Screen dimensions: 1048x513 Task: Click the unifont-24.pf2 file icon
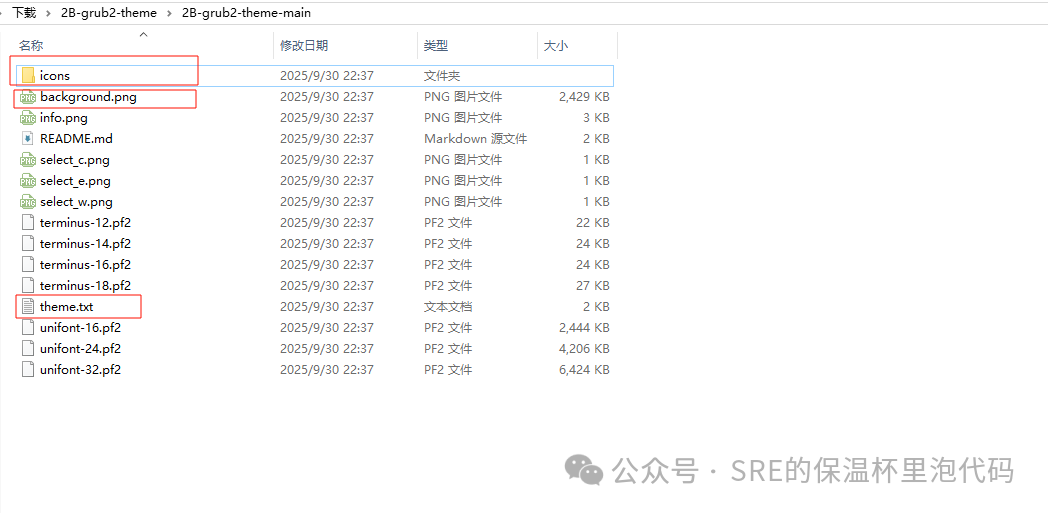click(27, 349)
